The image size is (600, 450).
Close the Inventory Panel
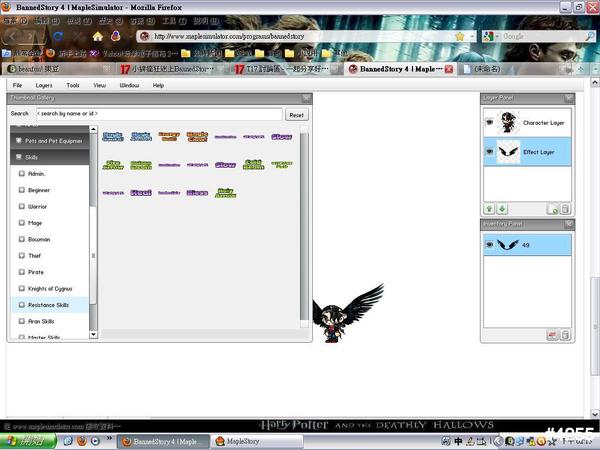569,224
